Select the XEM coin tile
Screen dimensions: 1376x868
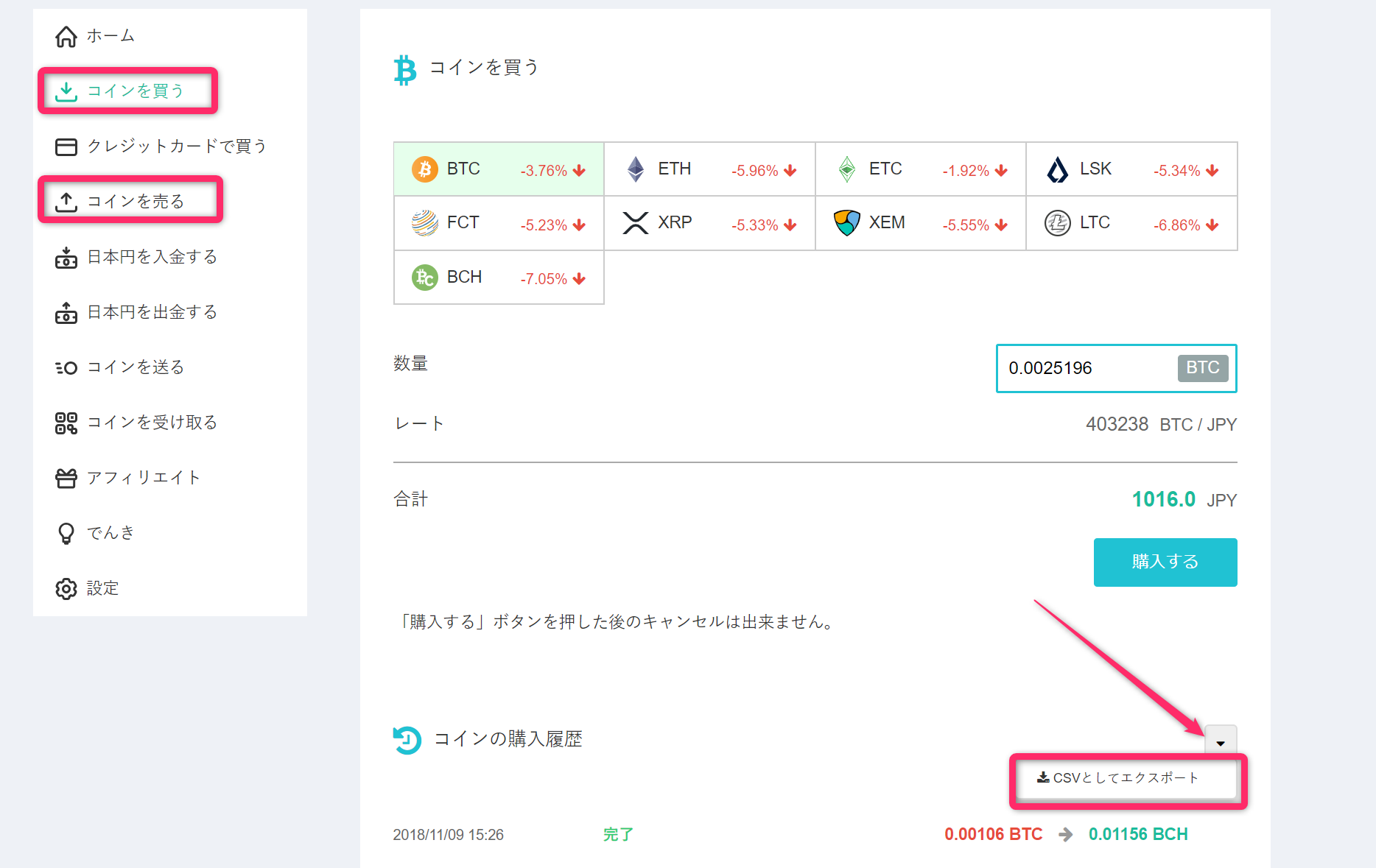click(921, 223)
